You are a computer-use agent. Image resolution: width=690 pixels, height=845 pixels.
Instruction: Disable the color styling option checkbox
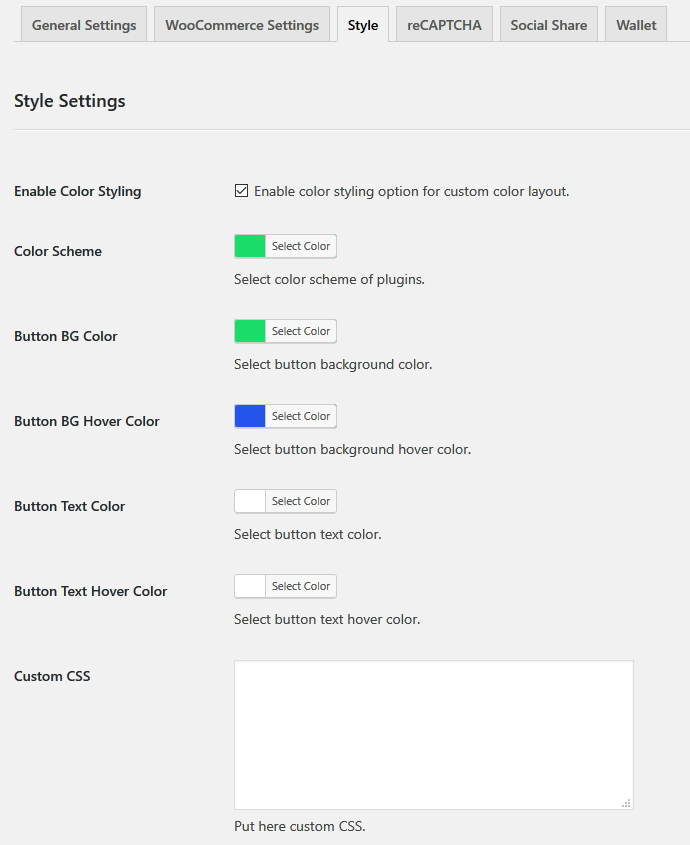click(241, 189)
